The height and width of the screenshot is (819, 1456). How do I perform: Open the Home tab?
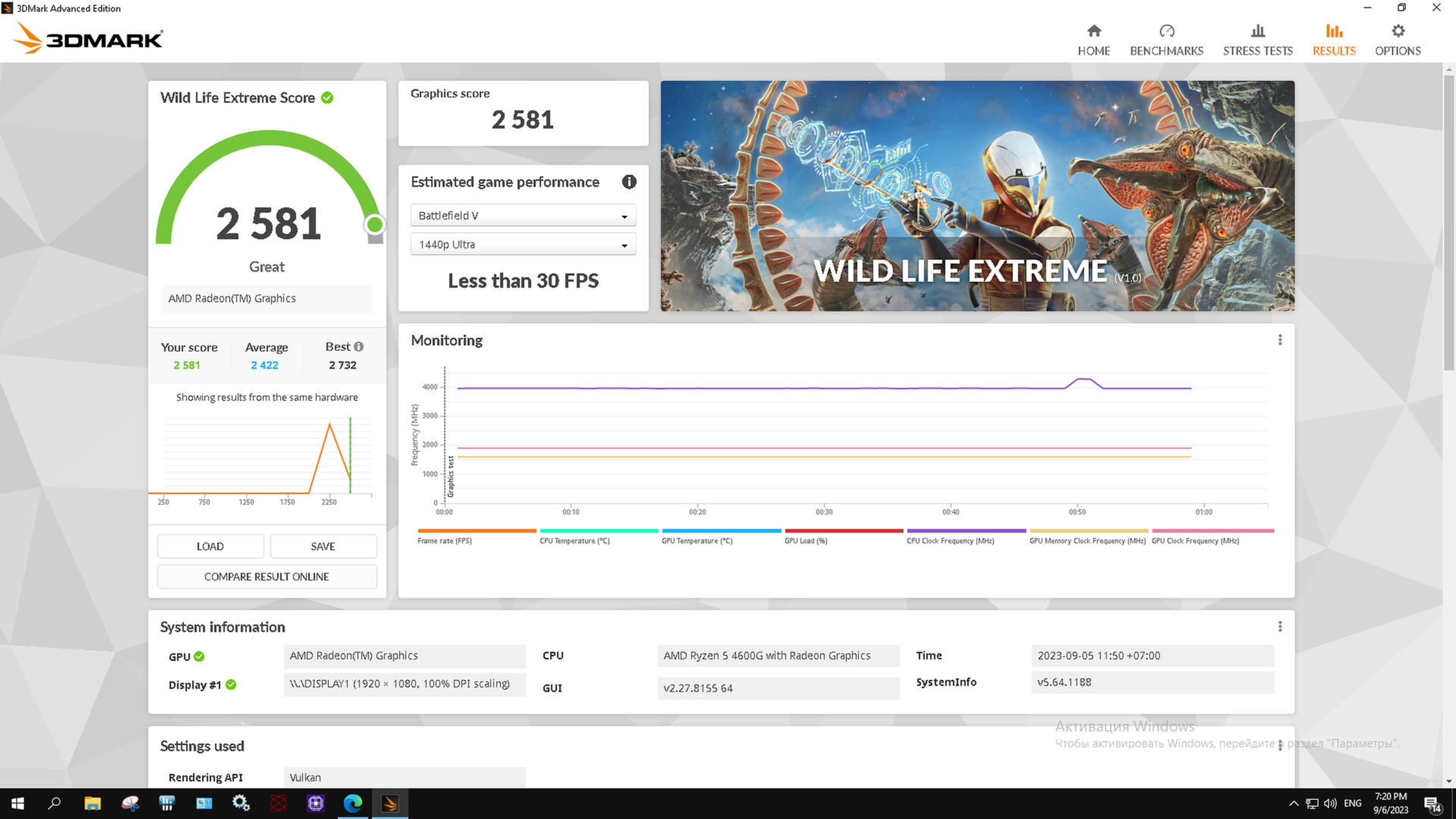[x=1094, y=40]
